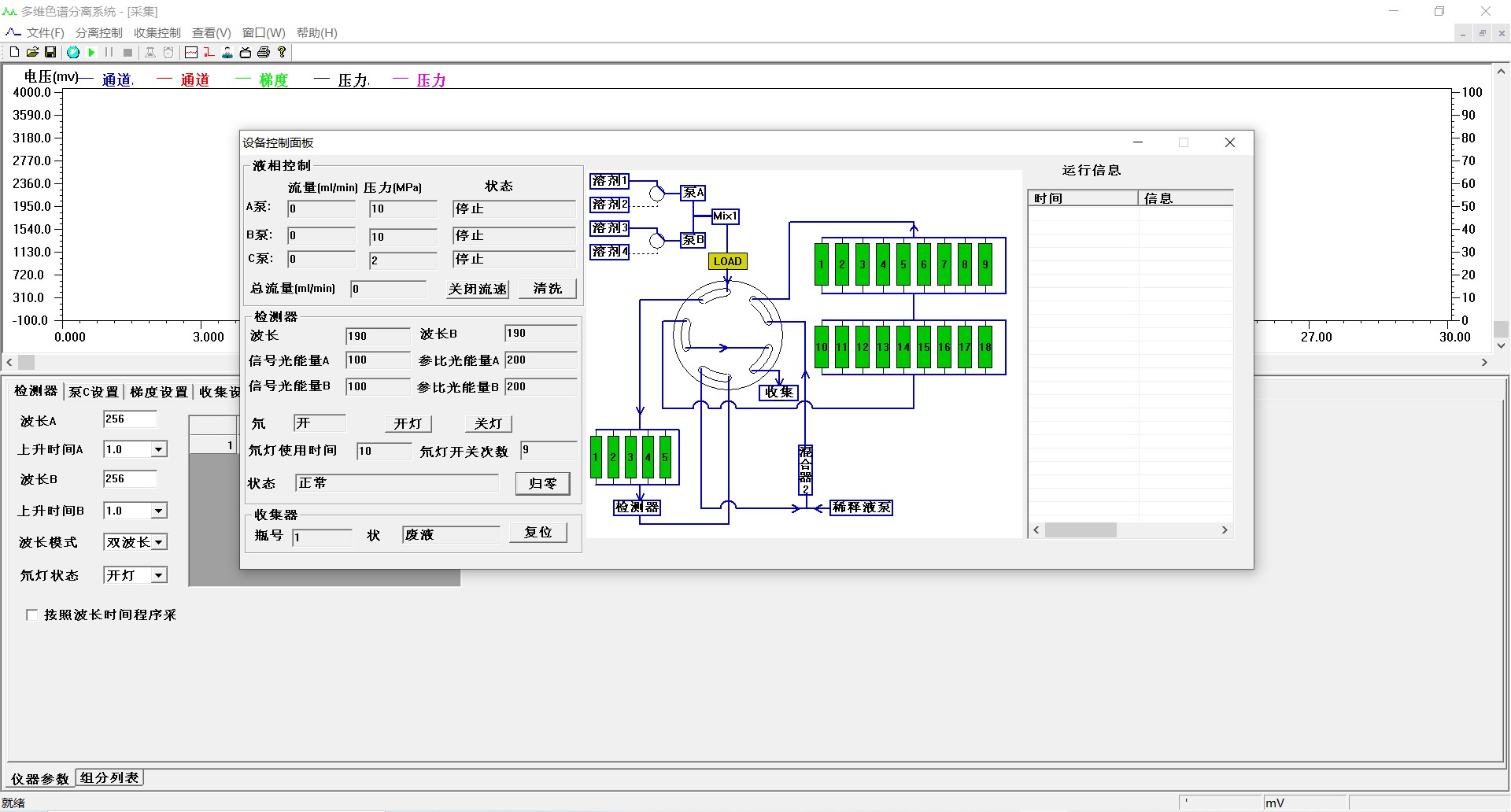1511x812 pixels.
Task: Toggle 按照波长时间程序采 checkbox
Action: [x=32, y=615]
